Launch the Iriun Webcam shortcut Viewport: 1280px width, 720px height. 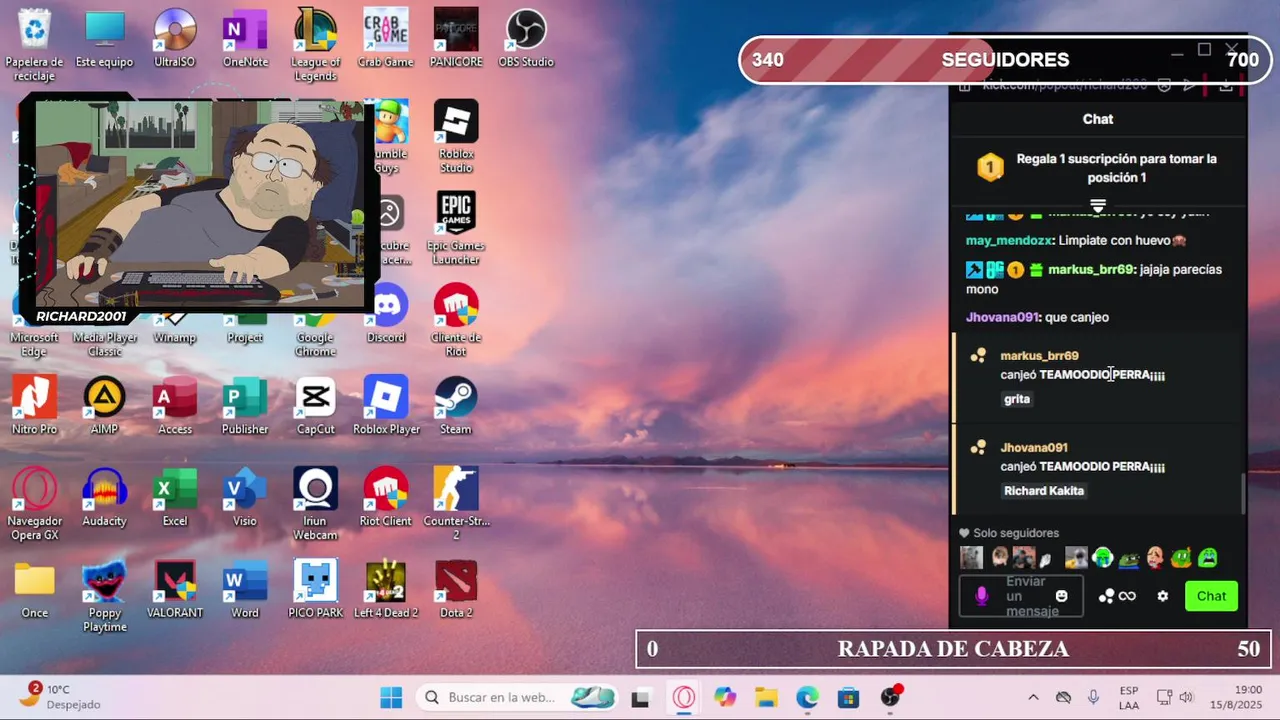(315, 505)
